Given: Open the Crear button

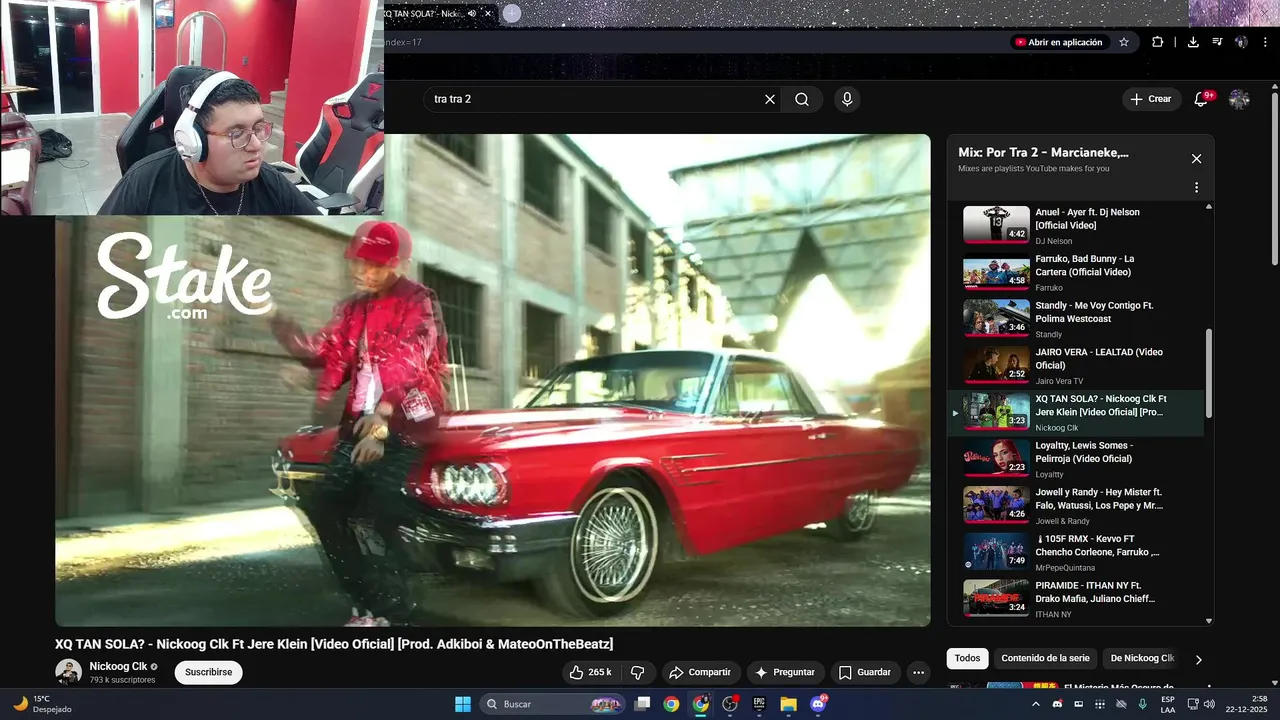Looking at the screenshot, I should 1151,99.
